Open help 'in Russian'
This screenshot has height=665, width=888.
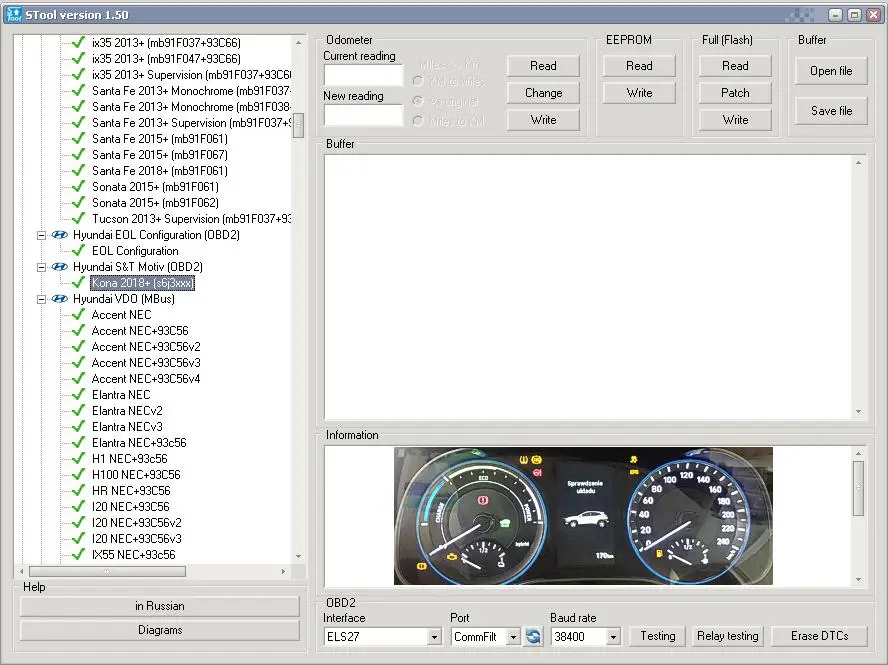click(x=160, y=606)
